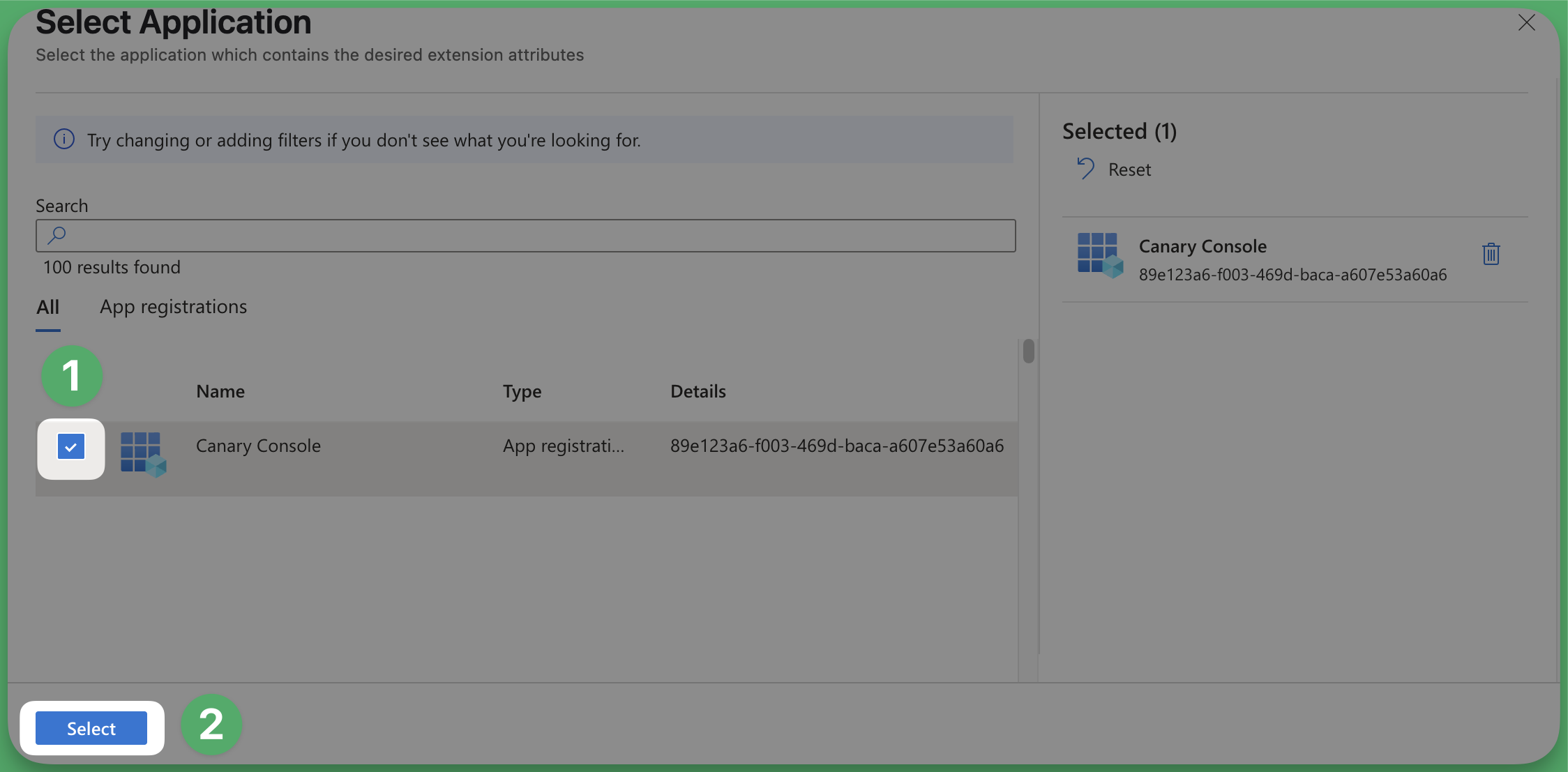This screenshot has width=1568, height=772.
Task: Click the info icon in the filter tip banner
Action: pos(64,139)
